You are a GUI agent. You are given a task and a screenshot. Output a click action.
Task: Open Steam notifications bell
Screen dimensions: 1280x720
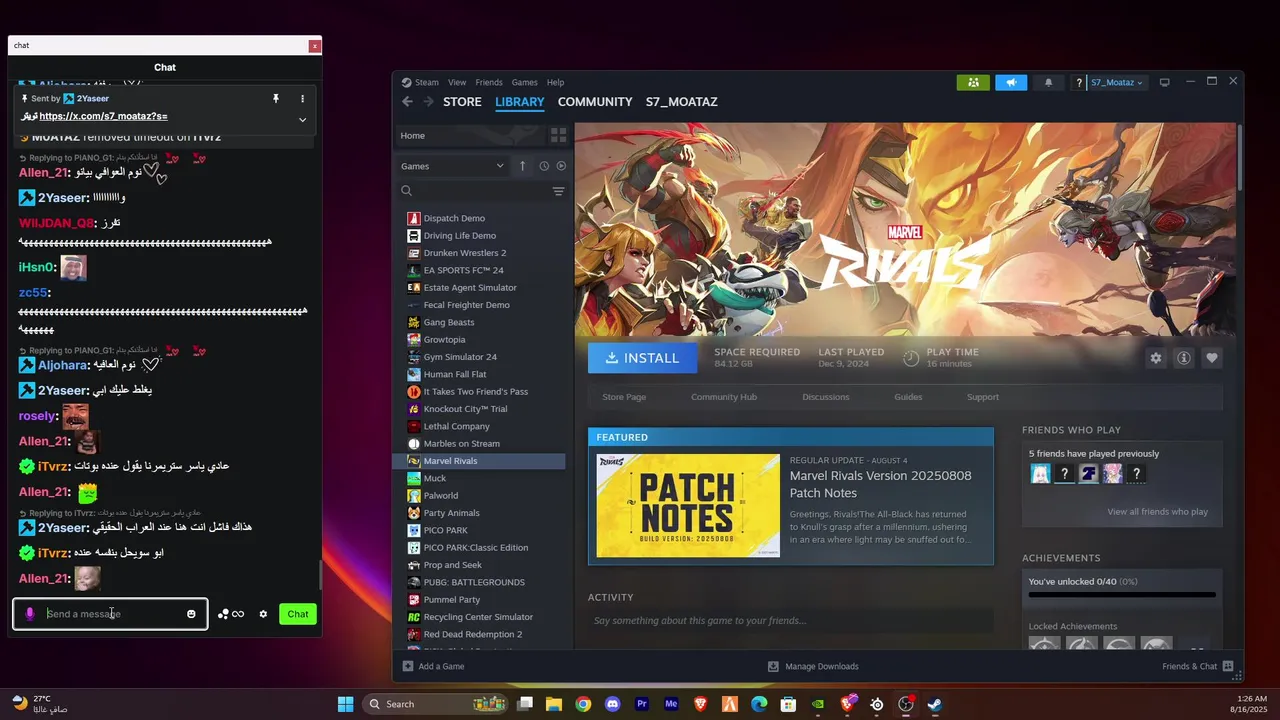click(x=1048, y=83)
